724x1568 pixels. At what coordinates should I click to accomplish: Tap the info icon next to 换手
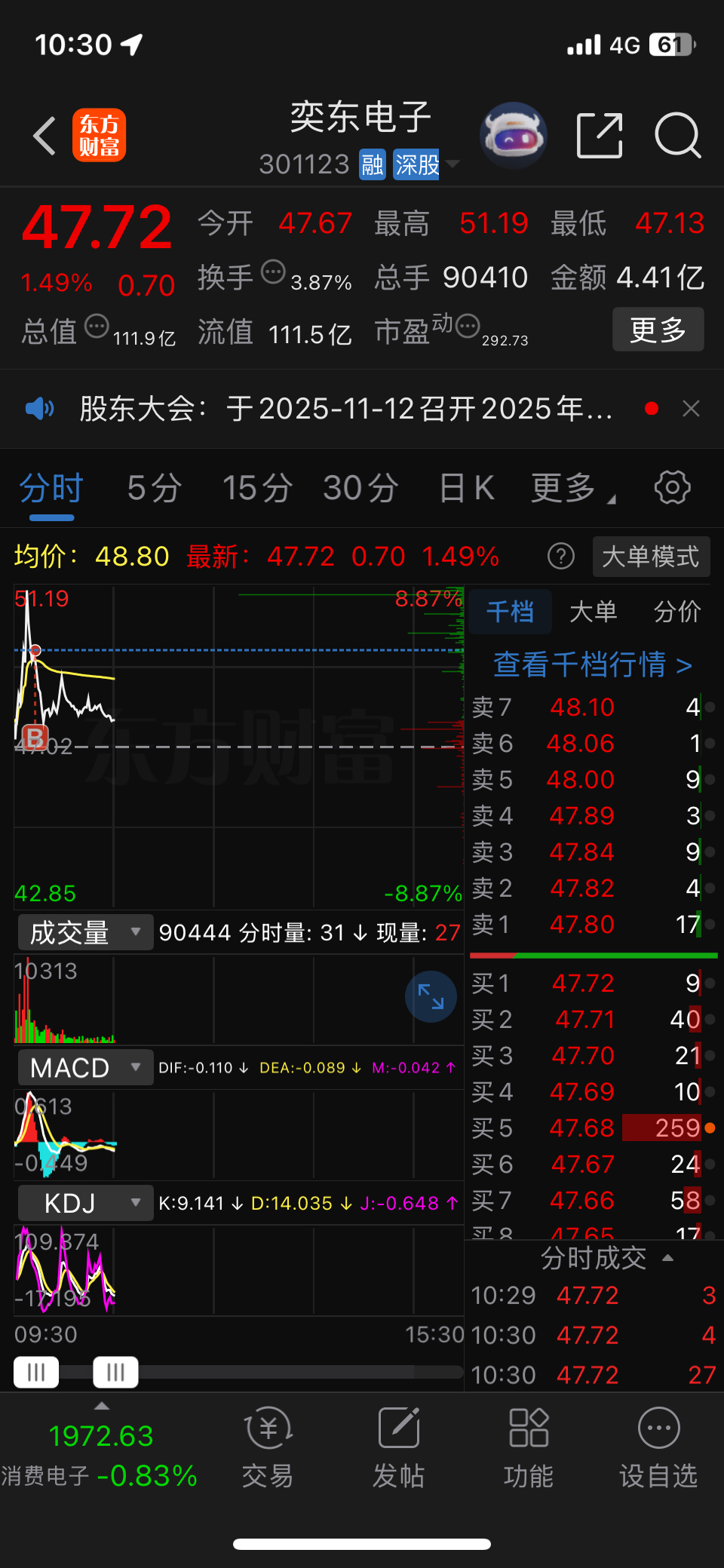pyautogui.click(x=273, y=271)
